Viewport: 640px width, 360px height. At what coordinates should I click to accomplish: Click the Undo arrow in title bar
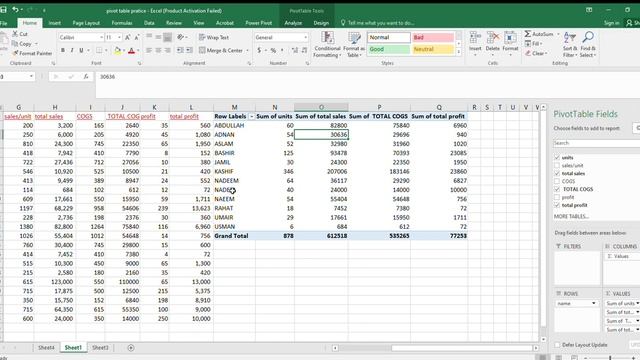point(15,9)
